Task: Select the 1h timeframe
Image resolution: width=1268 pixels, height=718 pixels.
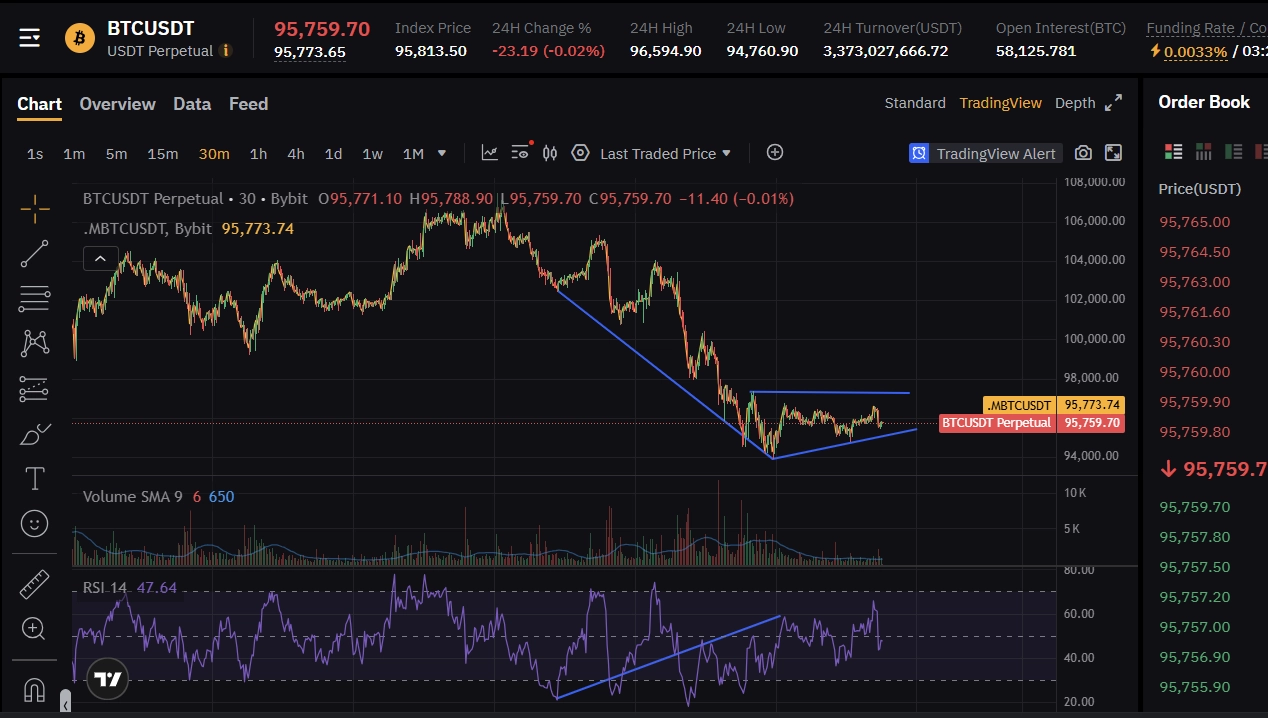Action: (x=258, y=153)
